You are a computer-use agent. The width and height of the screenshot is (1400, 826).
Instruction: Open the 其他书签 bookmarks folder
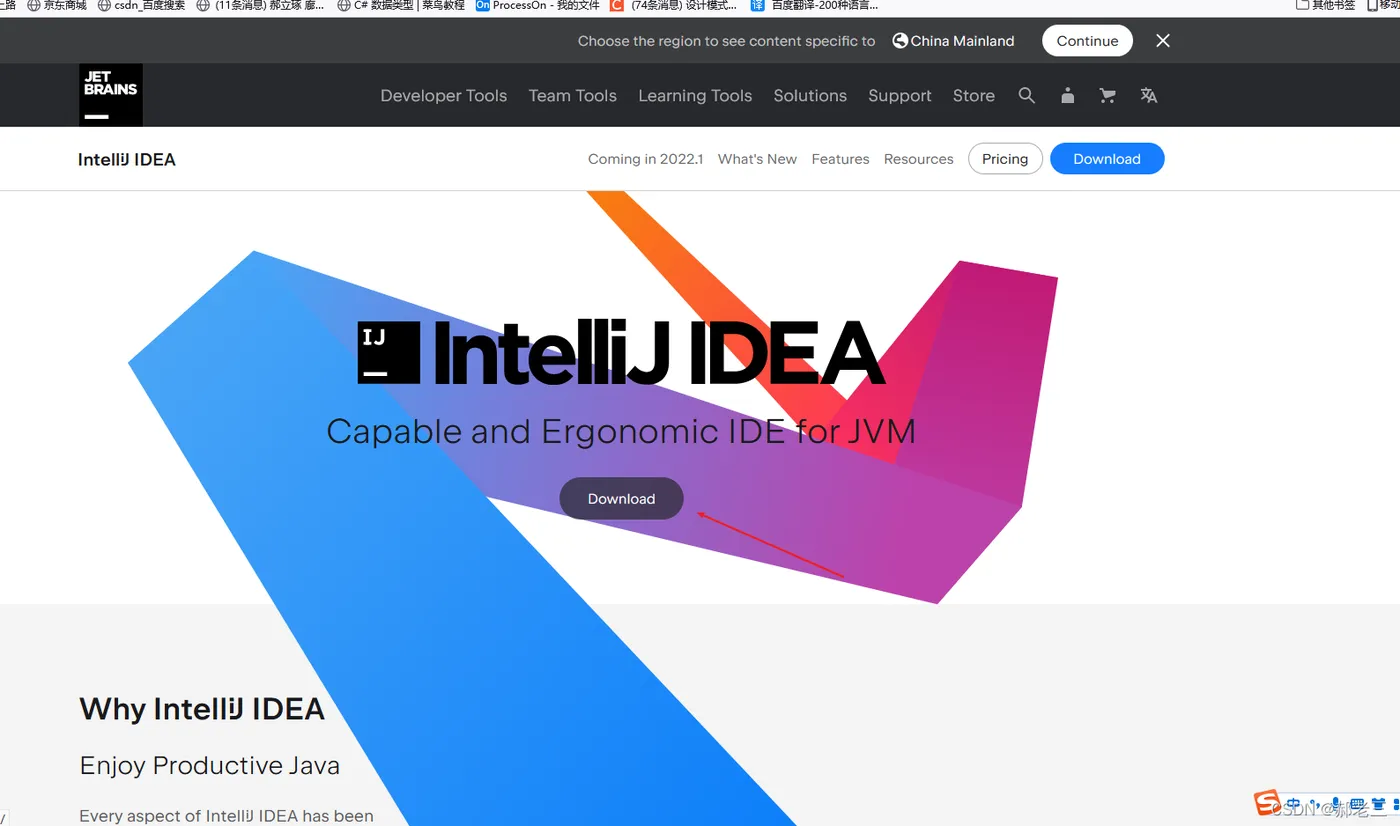click(1326, 5)
